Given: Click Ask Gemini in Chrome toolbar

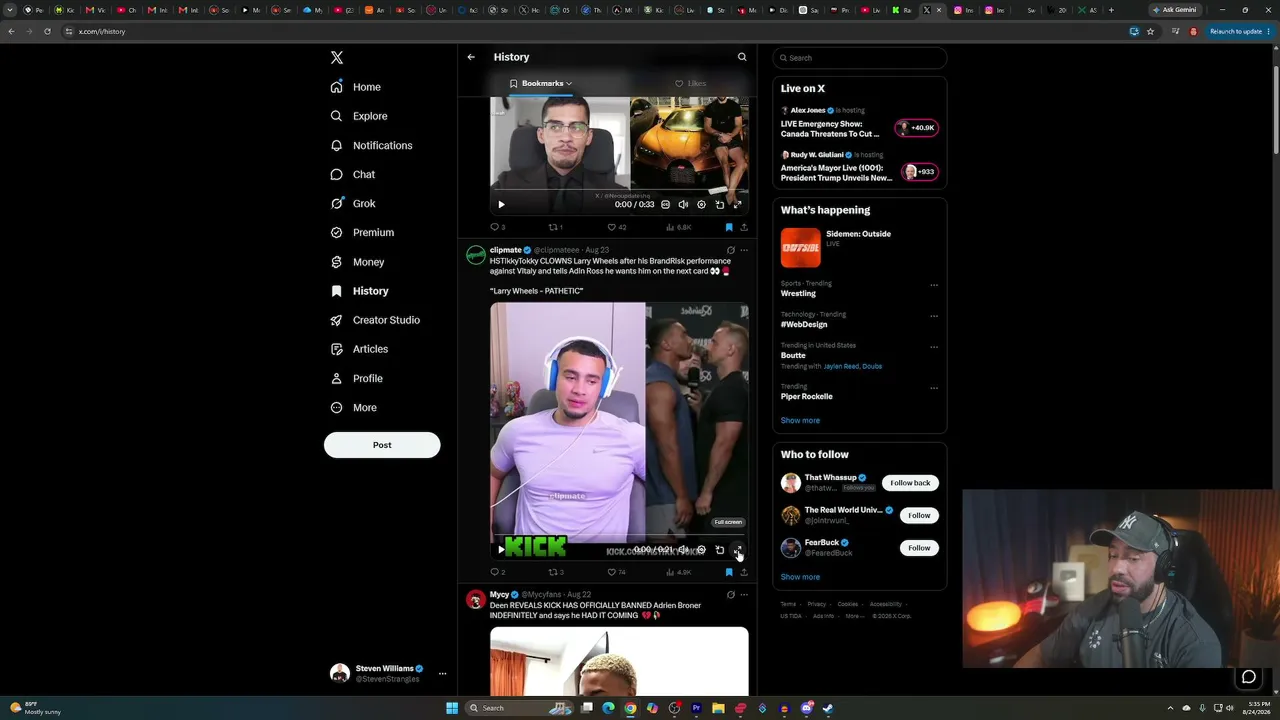Looking at the screenshot, I should pyautogui.click(x=1174, y=10).
